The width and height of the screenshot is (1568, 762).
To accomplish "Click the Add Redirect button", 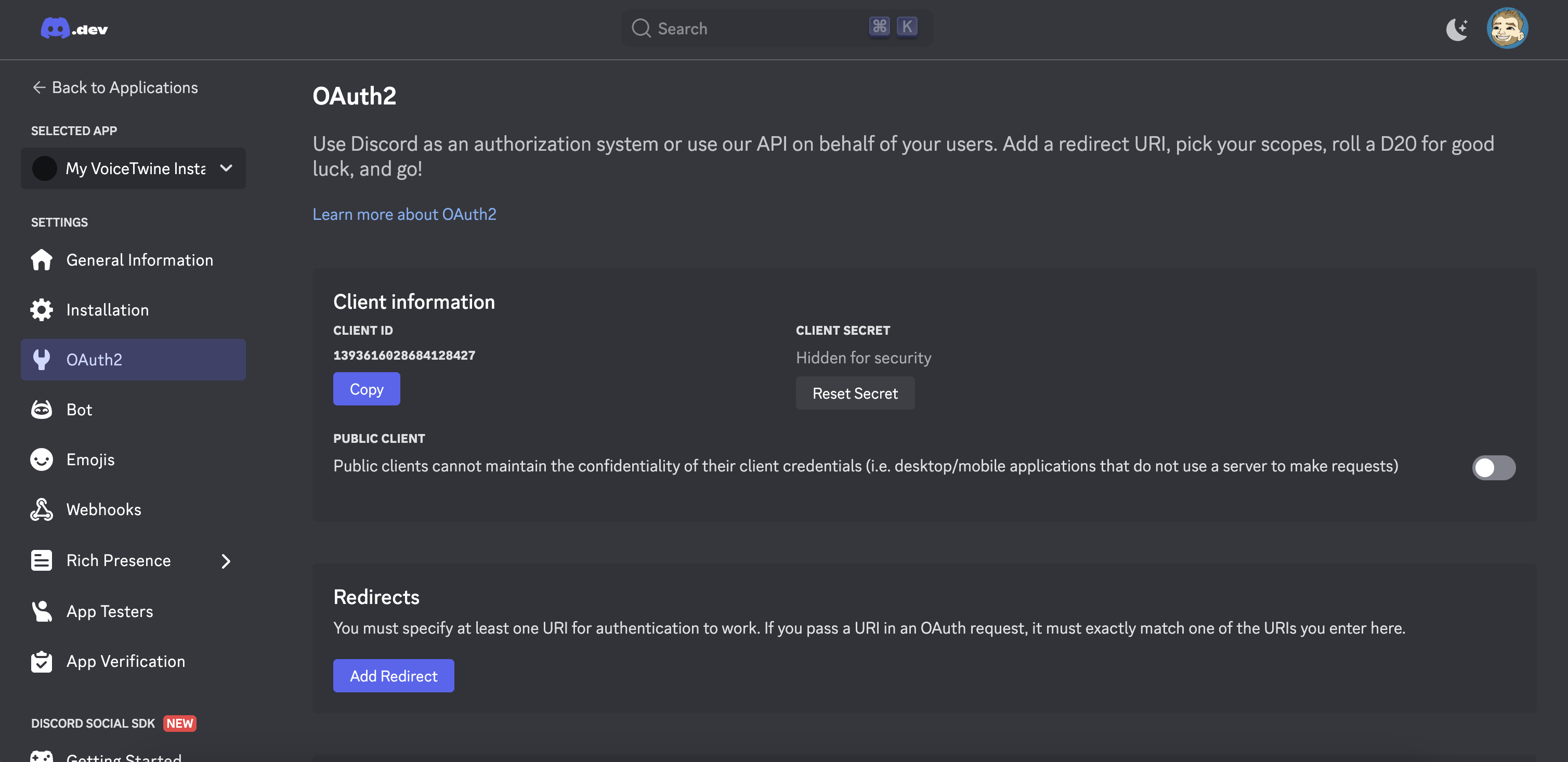I will click(393, 676).
